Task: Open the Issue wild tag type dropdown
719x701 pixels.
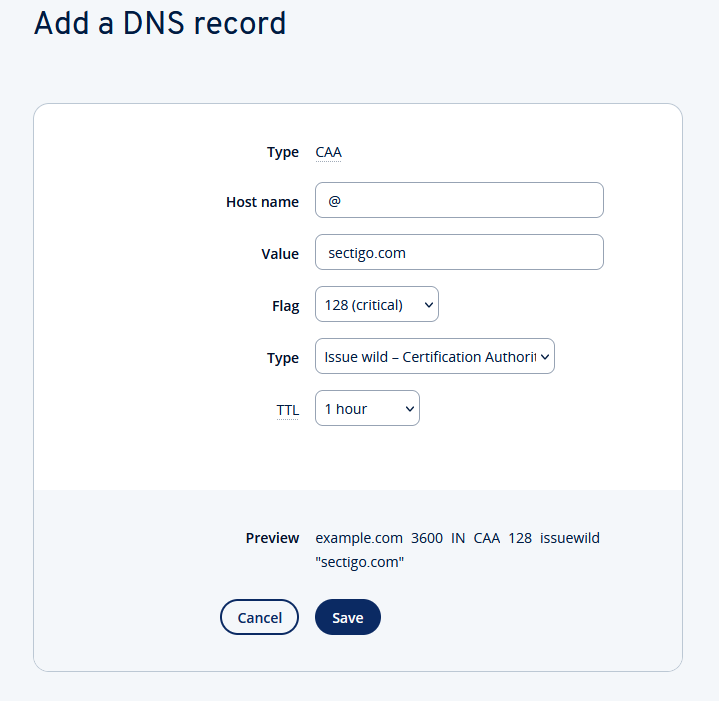Action: click(434, 357)
